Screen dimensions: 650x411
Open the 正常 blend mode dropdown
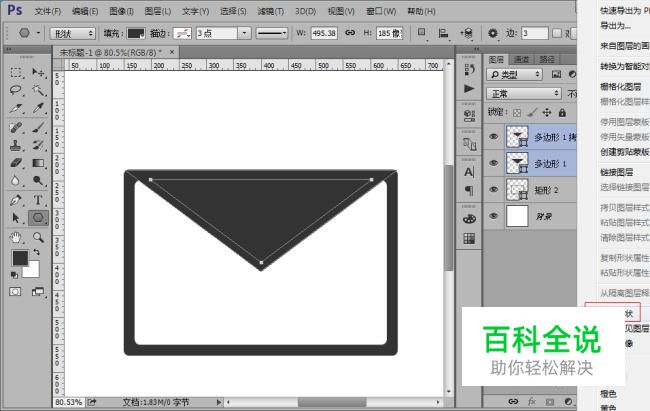[x=524, y=94]
